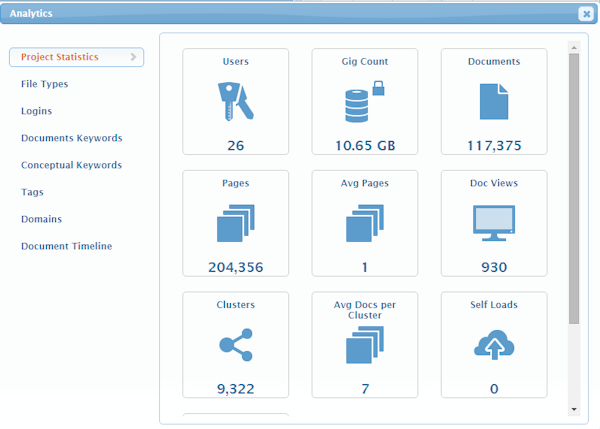
Task: Click the Avg Pages stacked icon
Action: point(365,223)
